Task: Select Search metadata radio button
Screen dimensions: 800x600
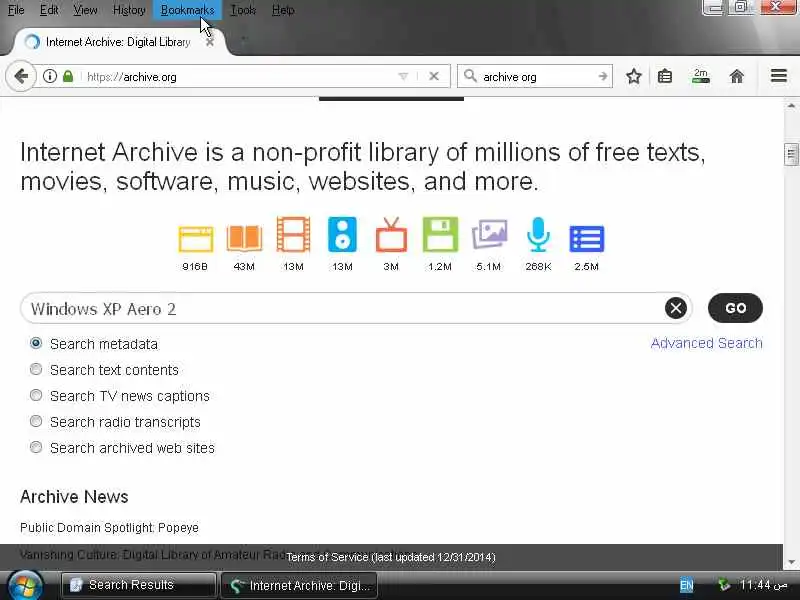Action: [x=36, y=343]
